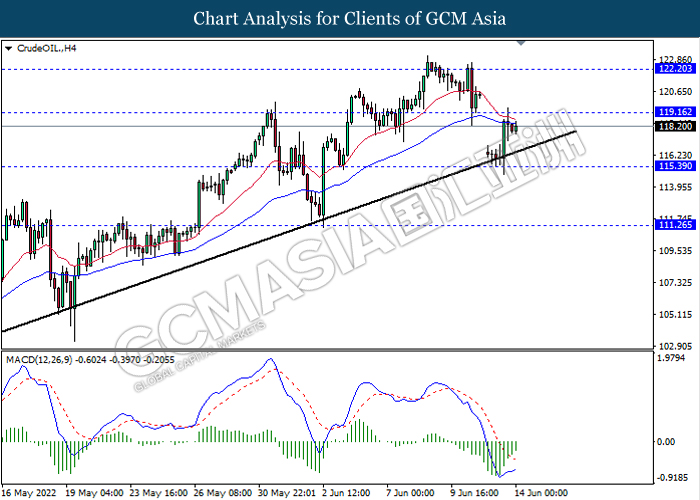Click the 9 Jun 16:00 time label
700x500 pixels.
point(475,493)
